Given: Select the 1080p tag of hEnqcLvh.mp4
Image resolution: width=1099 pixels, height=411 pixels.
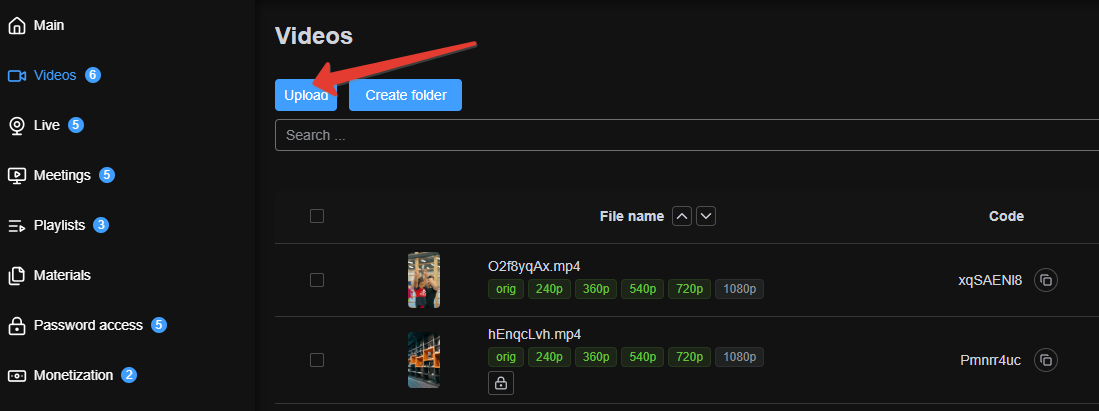Looking at the screenshot, I should (x=739, y=357).
